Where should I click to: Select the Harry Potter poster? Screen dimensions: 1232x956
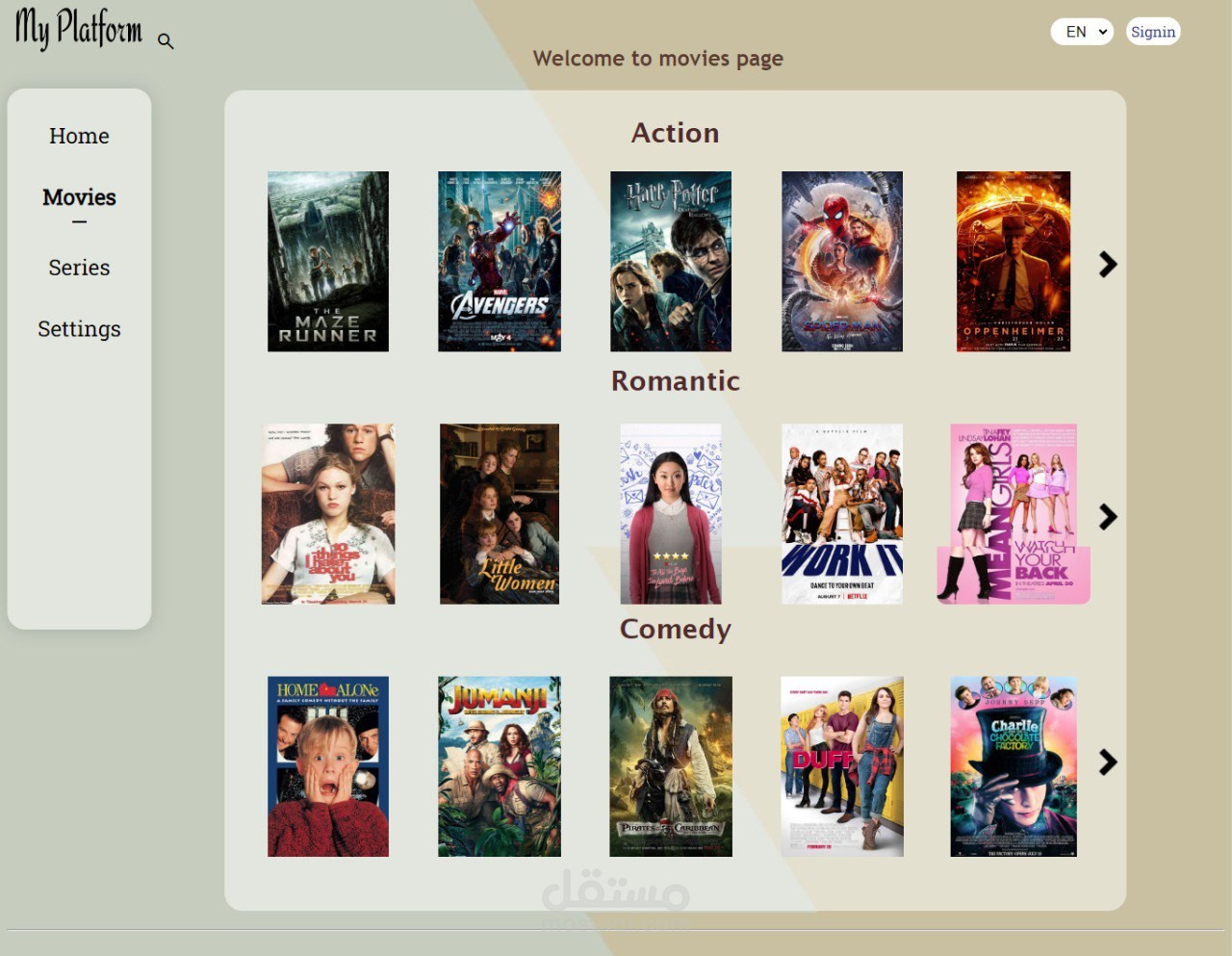[671, 262]
